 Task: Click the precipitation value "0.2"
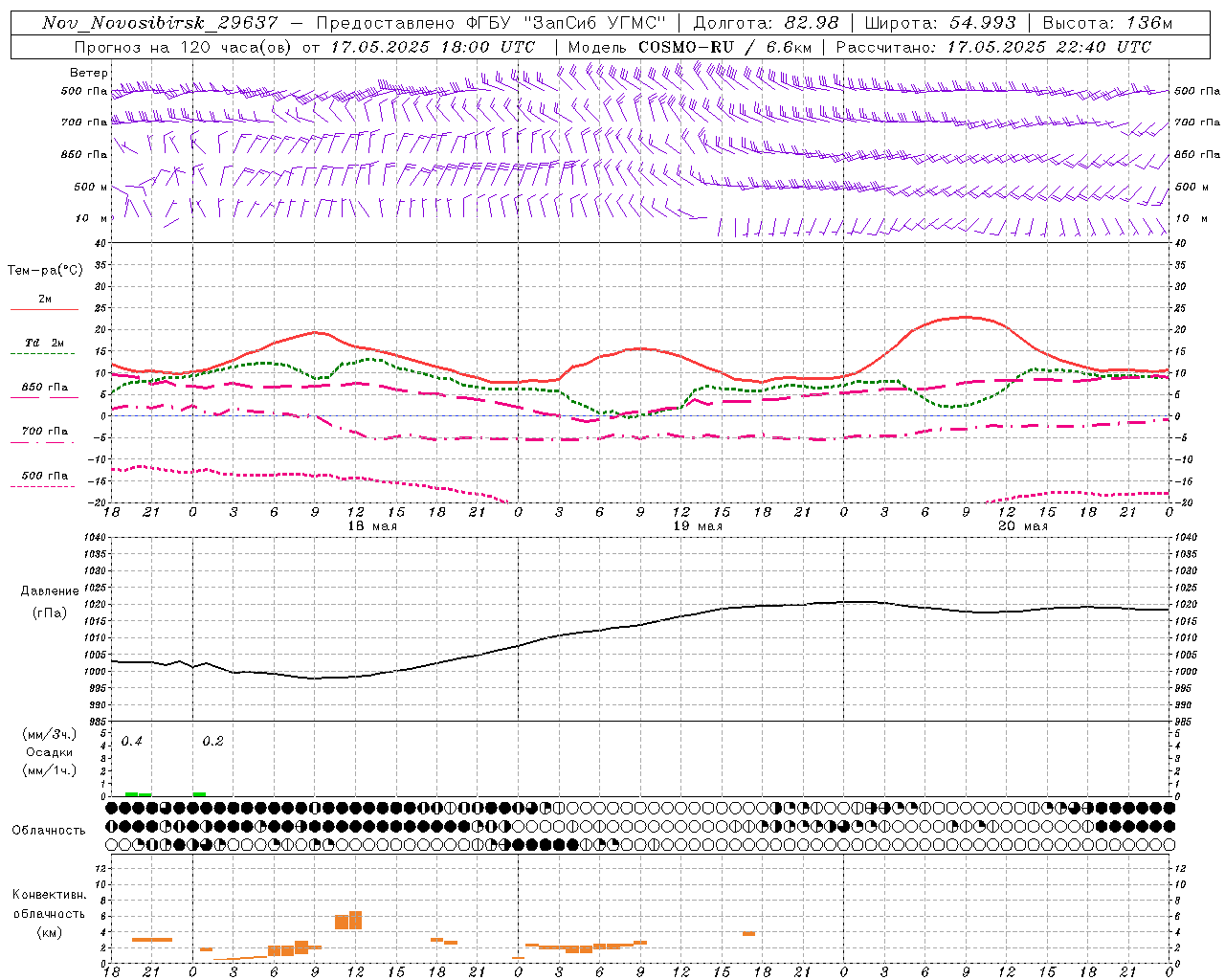213,742
